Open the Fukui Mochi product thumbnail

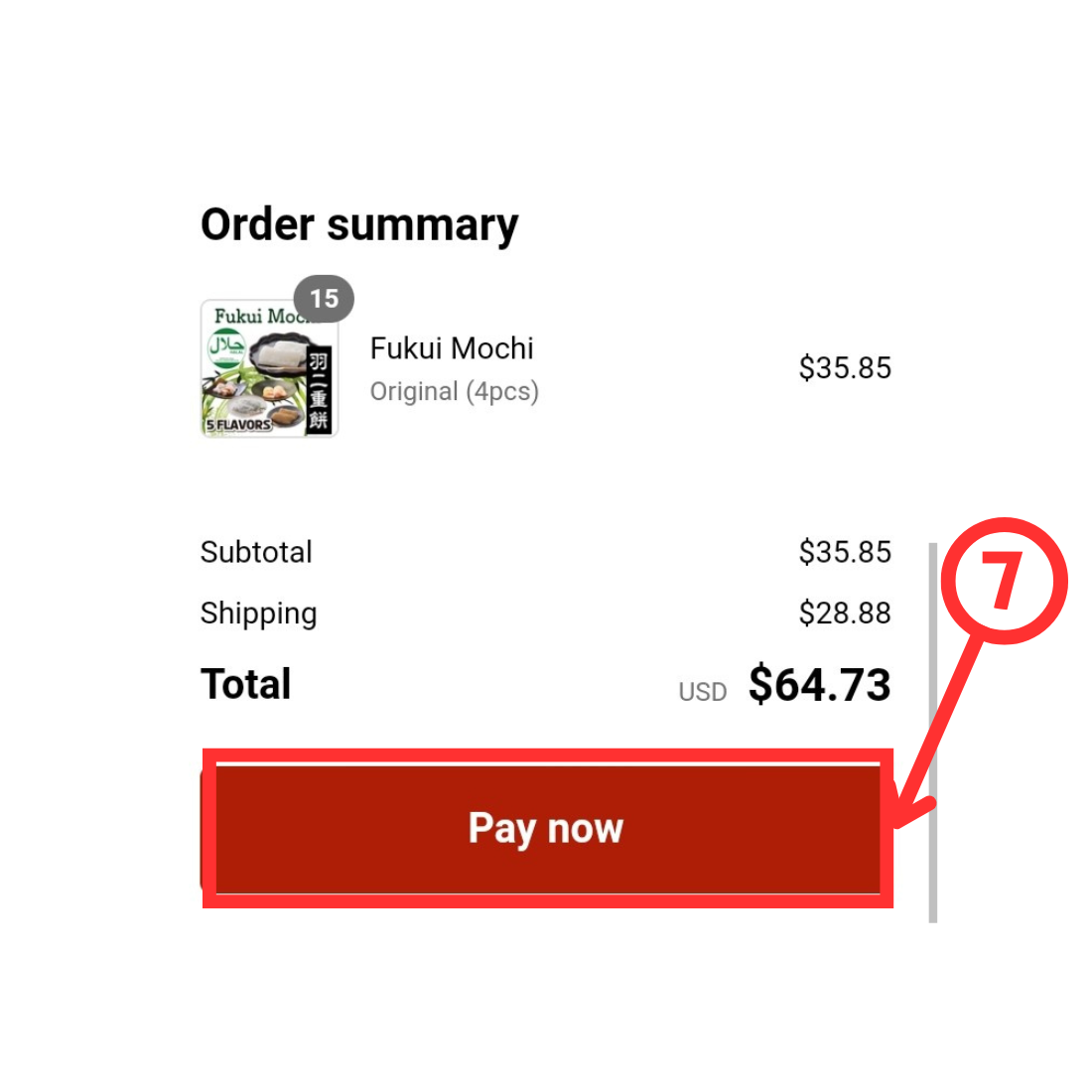[269, 368]
